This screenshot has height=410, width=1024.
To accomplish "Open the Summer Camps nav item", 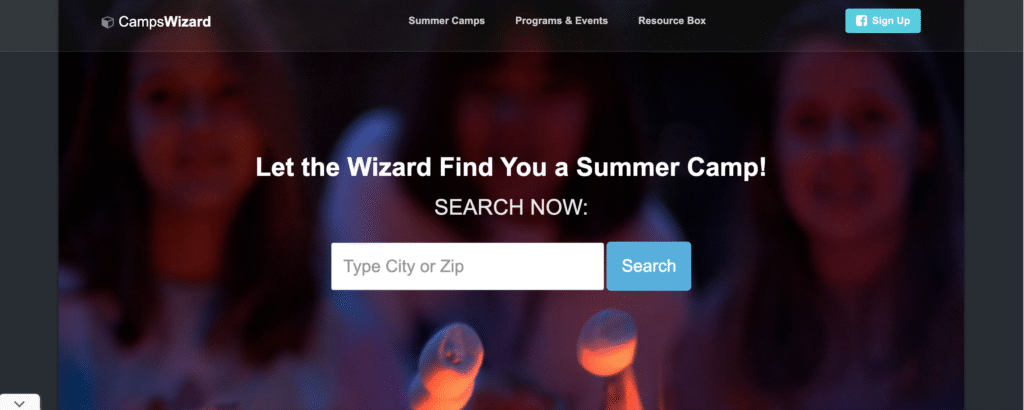I will (447, 21).
